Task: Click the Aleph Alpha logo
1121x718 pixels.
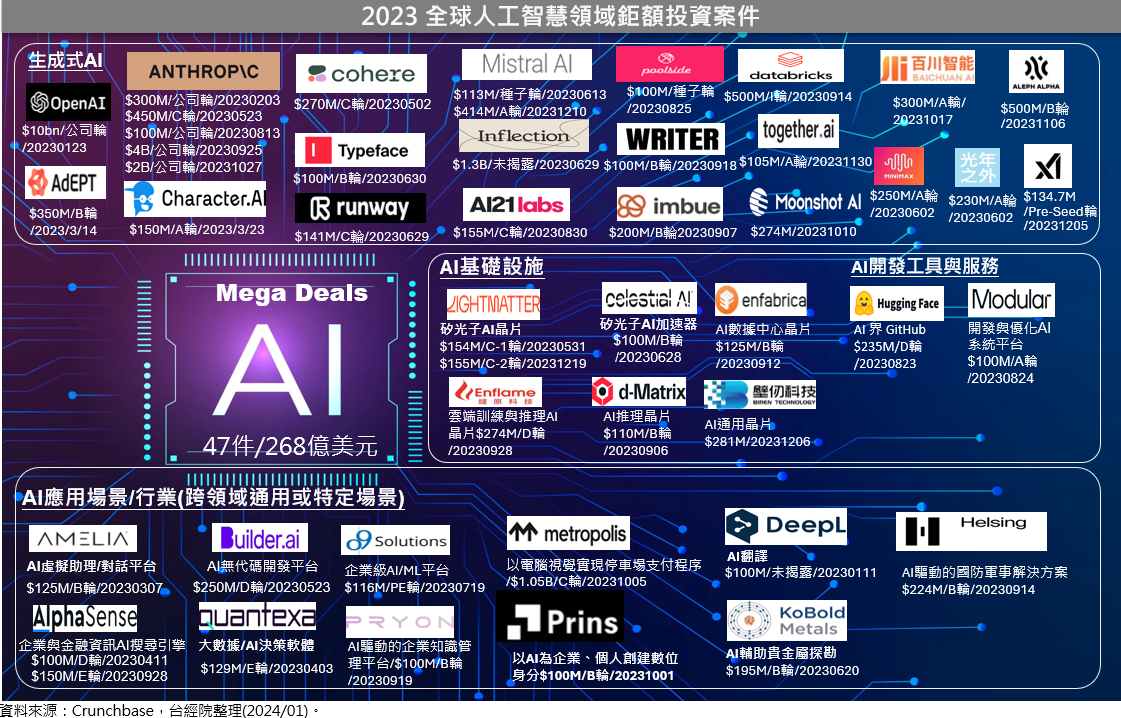Action: coord(1036,72)
